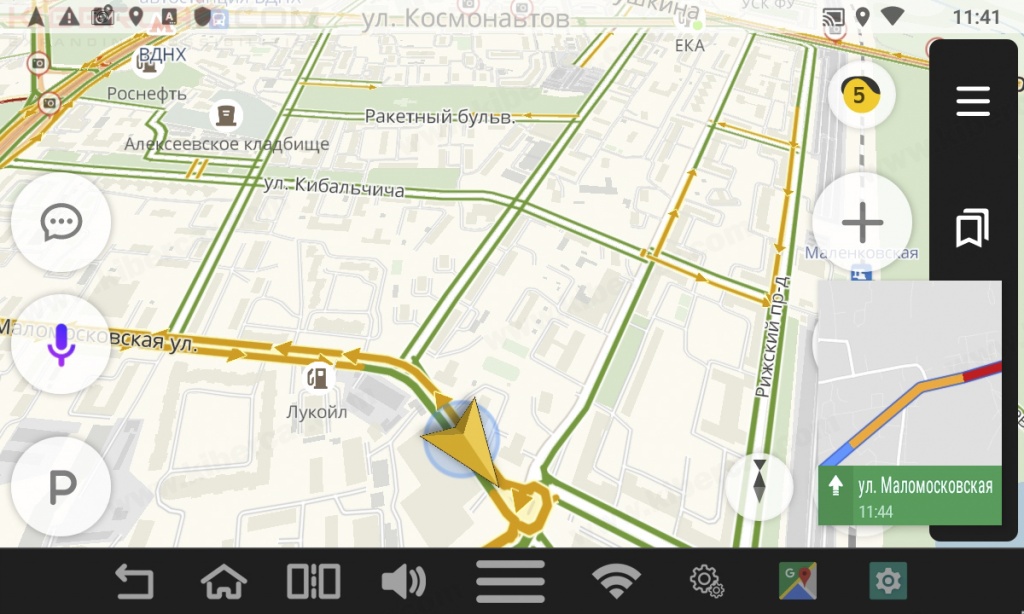
Task: Open the route preview thumbnail
Action: tap(910, 374)
